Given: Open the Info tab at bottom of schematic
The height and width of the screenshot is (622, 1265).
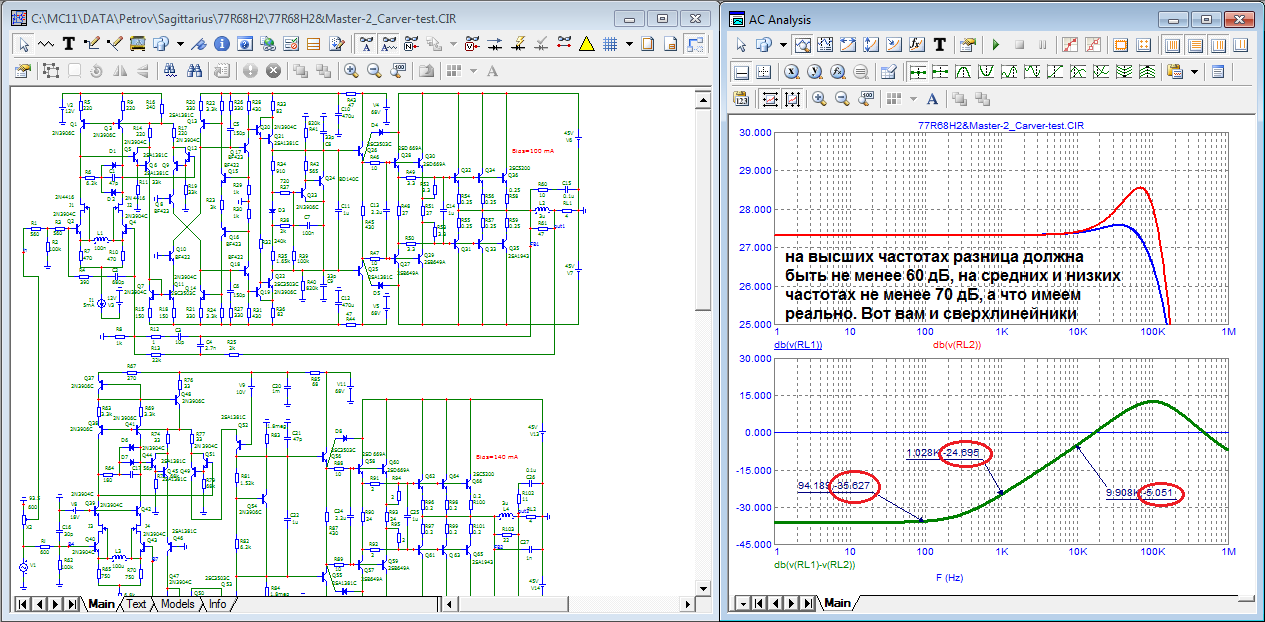Looking at the screenshot, I should [218, 604].
